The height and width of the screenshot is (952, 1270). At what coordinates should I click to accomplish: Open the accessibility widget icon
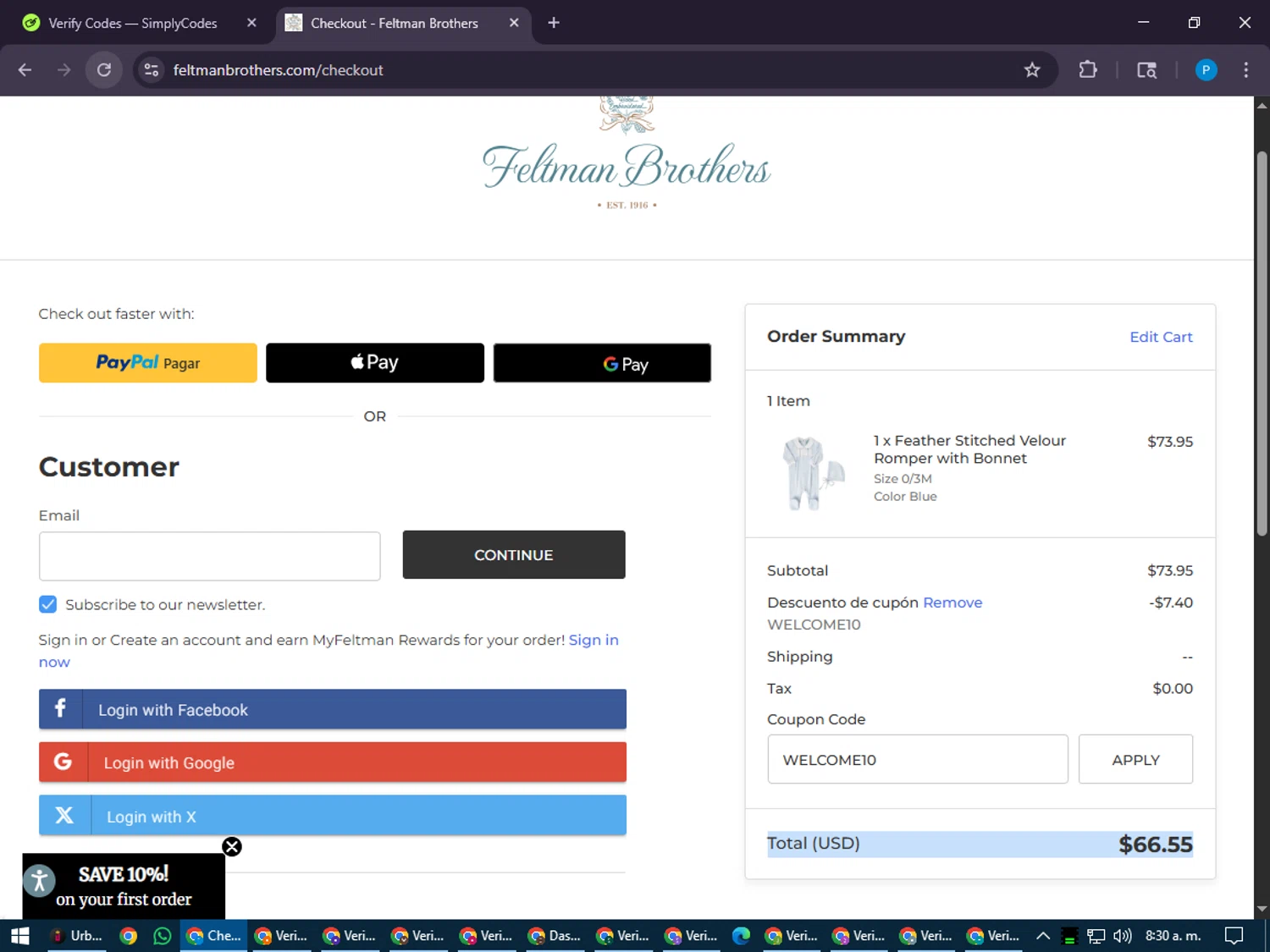(40, 881)
